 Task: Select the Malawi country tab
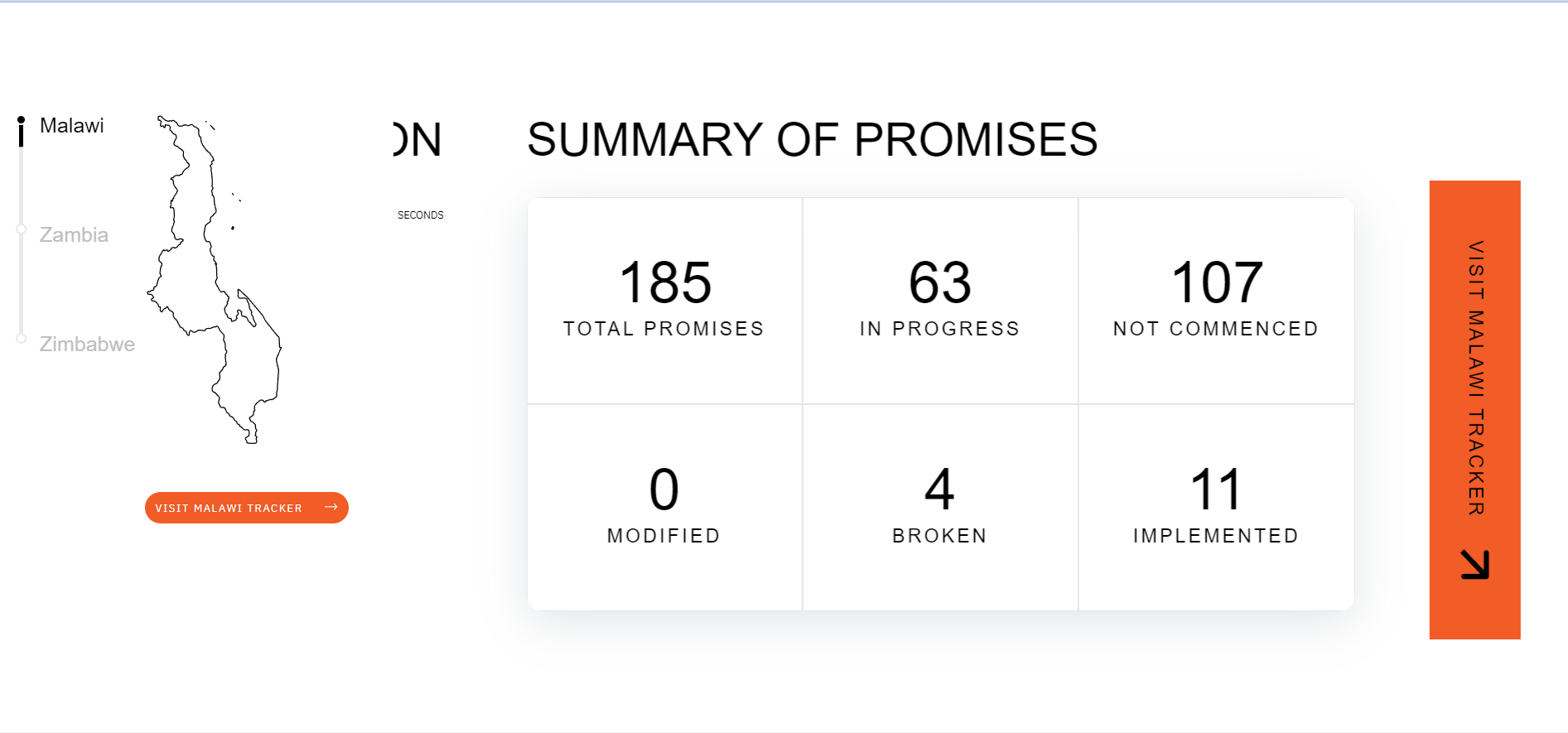[72, 126]
